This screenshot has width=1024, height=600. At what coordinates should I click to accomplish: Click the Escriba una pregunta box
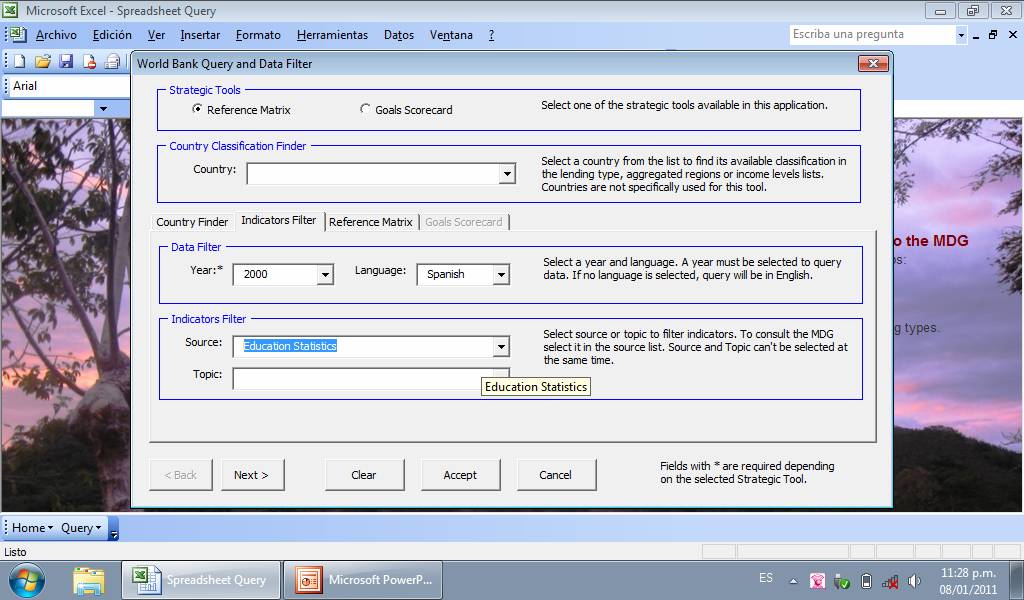click(x=872, y=35)
